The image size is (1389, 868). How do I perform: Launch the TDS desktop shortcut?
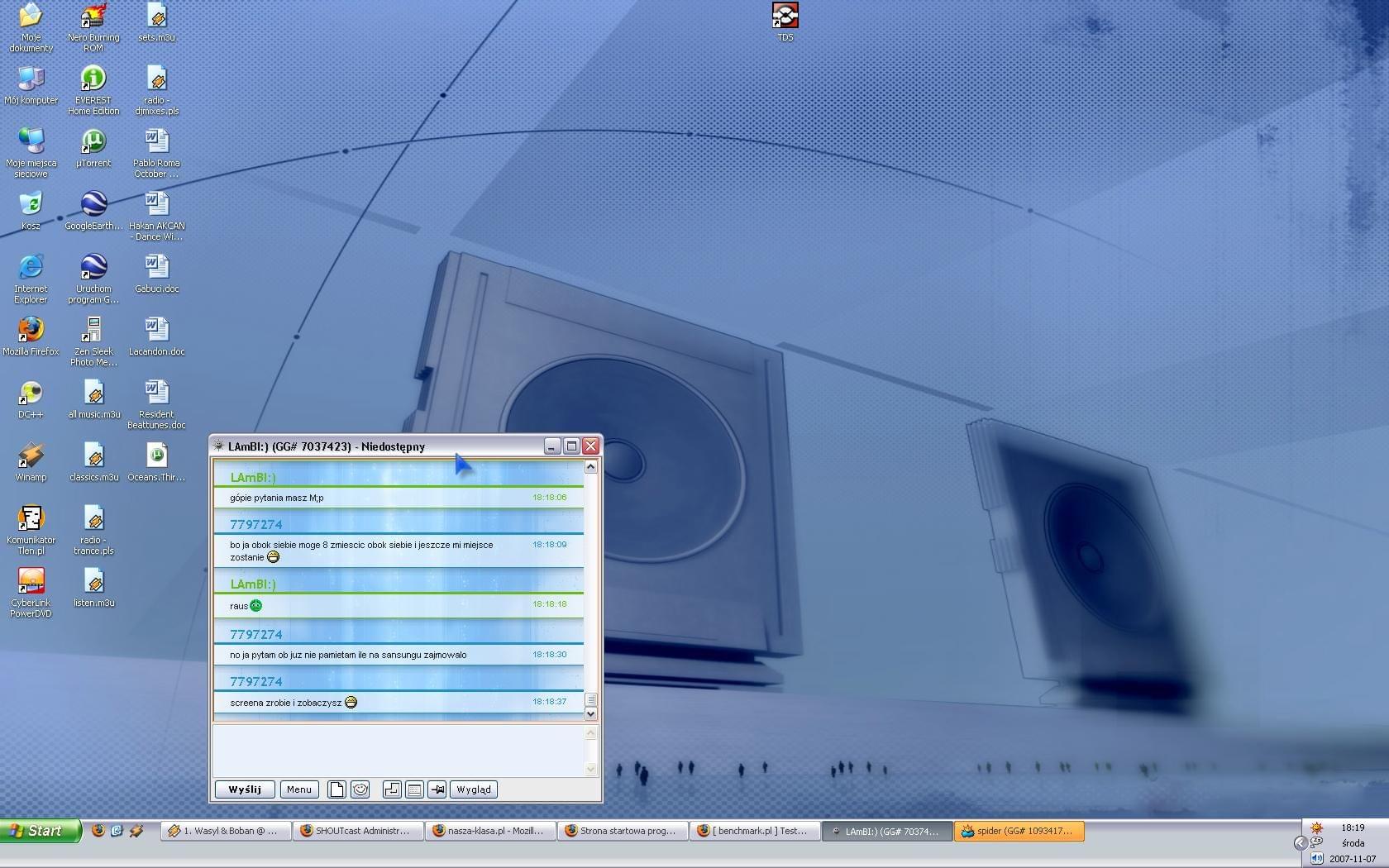[785, 17]
